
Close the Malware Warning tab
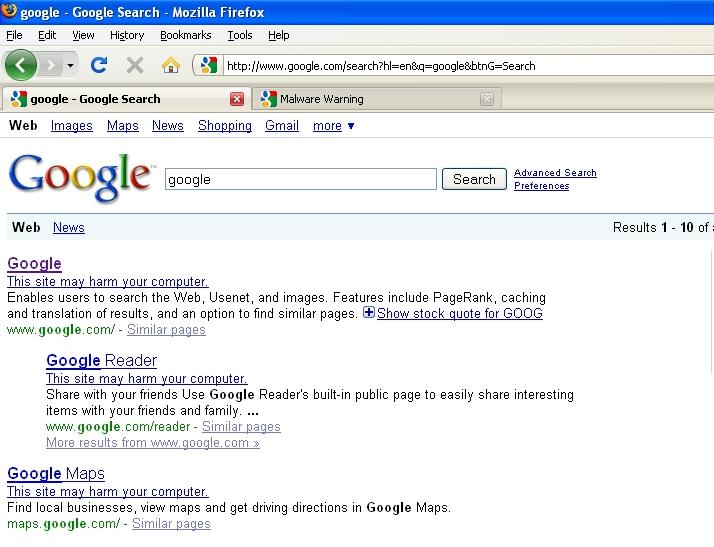coord(487,99)
